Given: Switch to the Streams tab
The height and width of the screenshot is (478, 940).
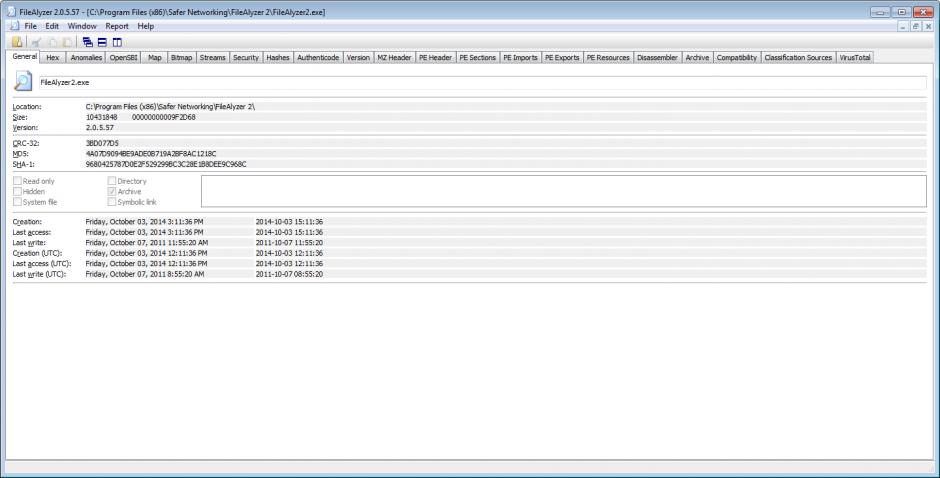Looking at the screenshot, I should [x=213, y=58].
